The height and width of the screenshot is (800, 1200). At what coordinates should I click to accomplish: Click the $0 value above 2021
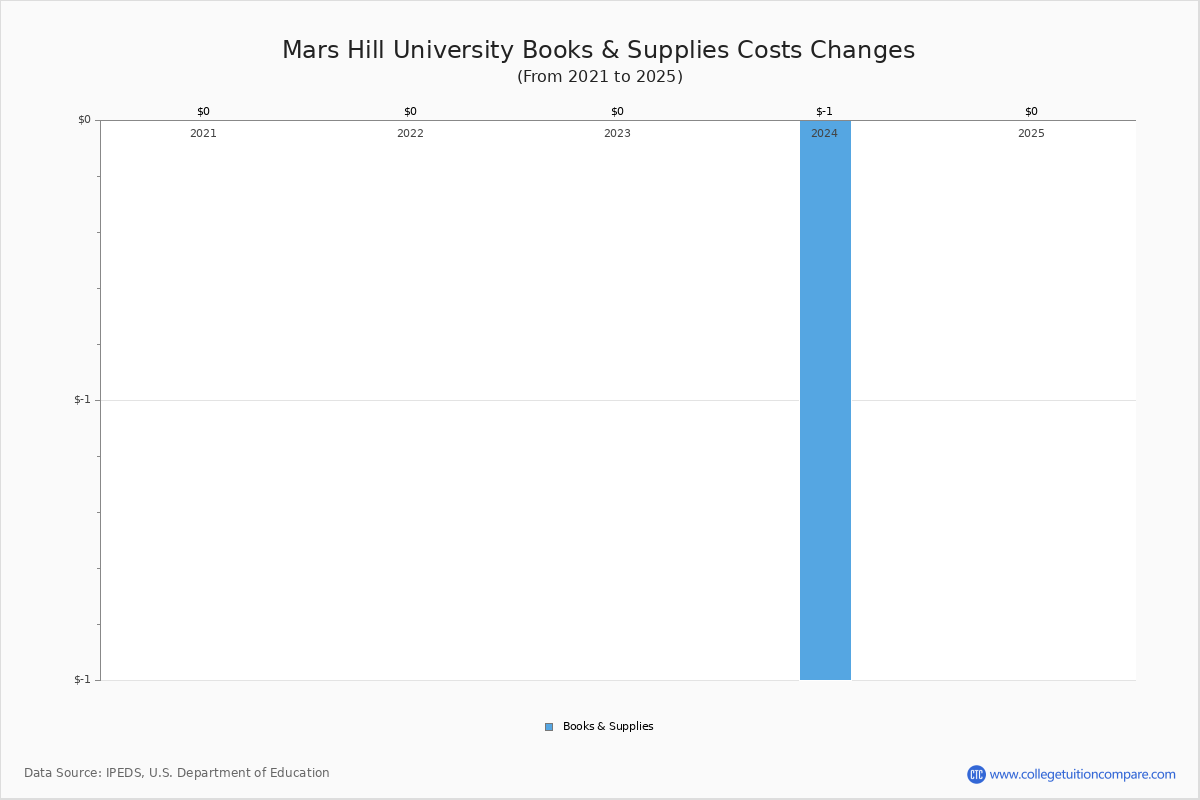(x=203, y=111)
